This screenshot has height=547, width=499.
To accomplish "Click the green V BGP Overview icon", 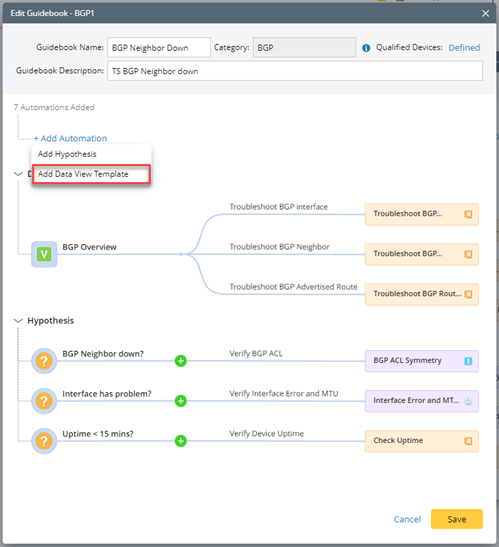I will pyautogui.click(x=44, y=254).
